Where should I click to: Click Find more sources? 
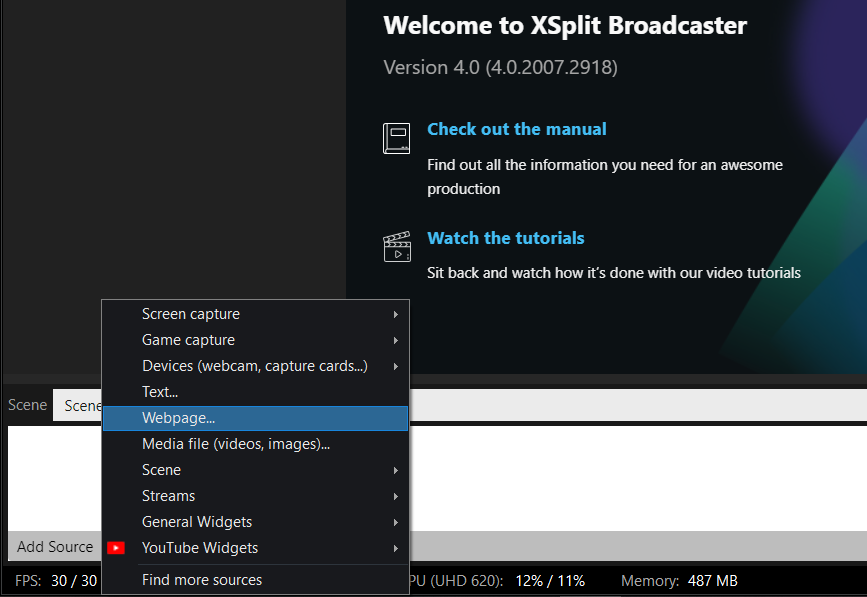(202, 580)
